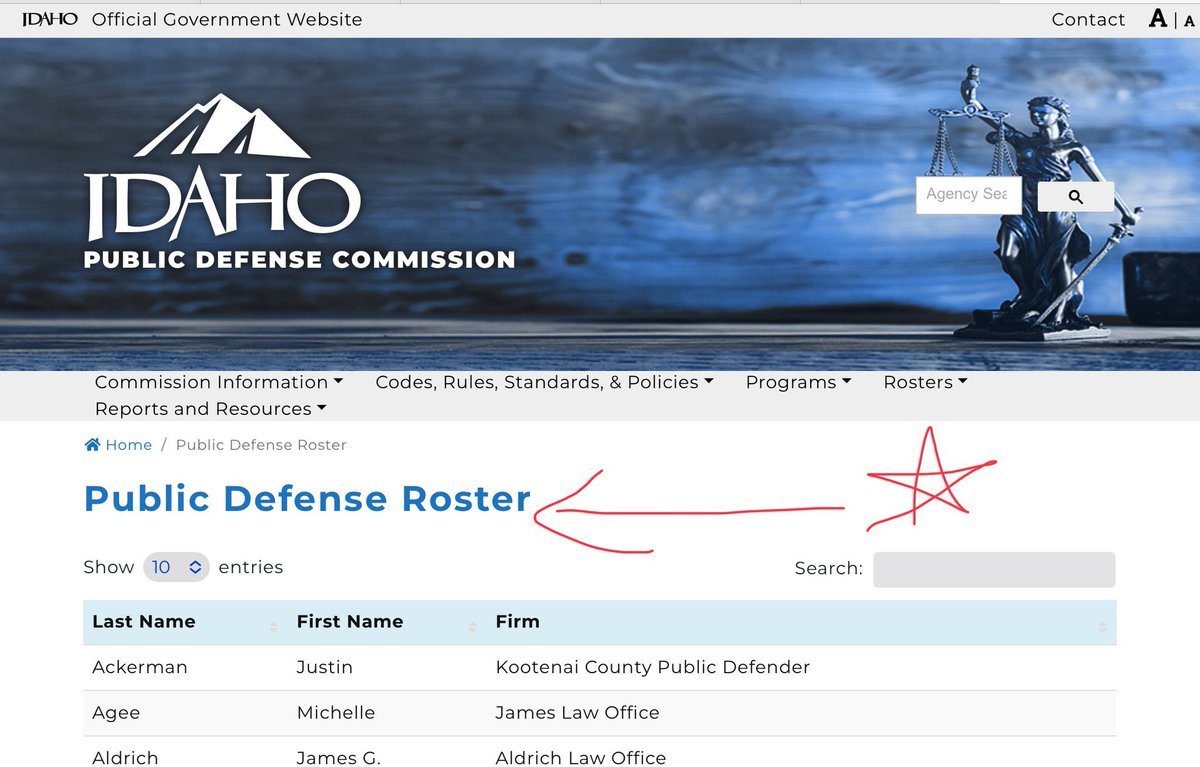This screenshot has width=1200, height=767.
Task: Focus the roster Search field
Action: click(994, 569)
